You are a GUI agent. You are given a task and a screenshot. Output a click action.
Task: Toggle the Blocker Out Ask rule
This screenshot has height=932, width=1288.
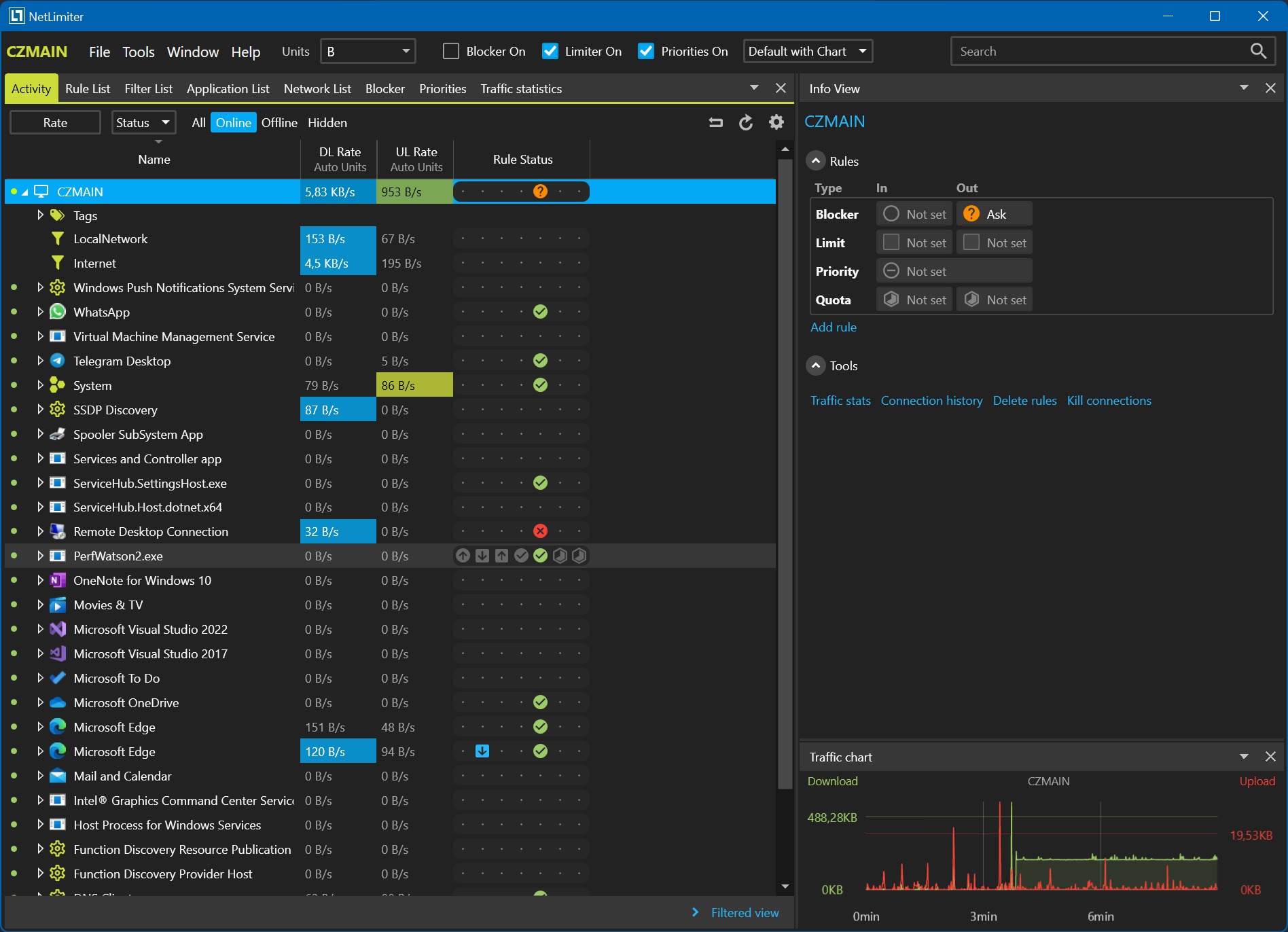click(995, 214)
